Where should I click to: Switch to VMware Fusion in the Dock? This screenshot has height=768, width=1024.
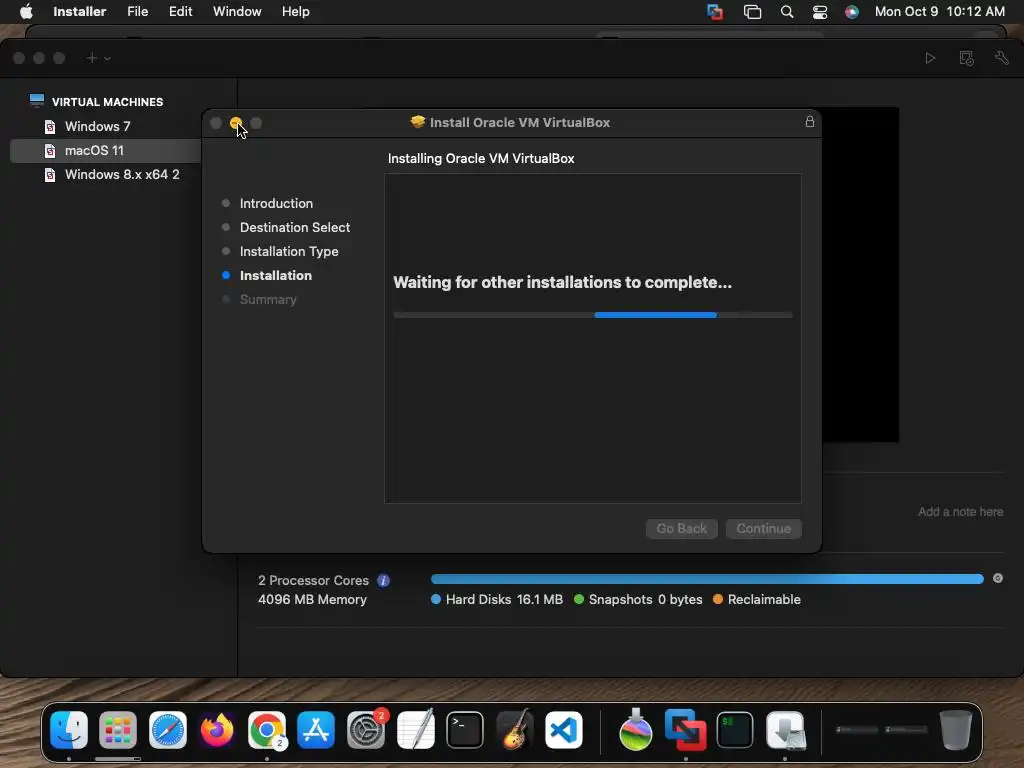685,730
